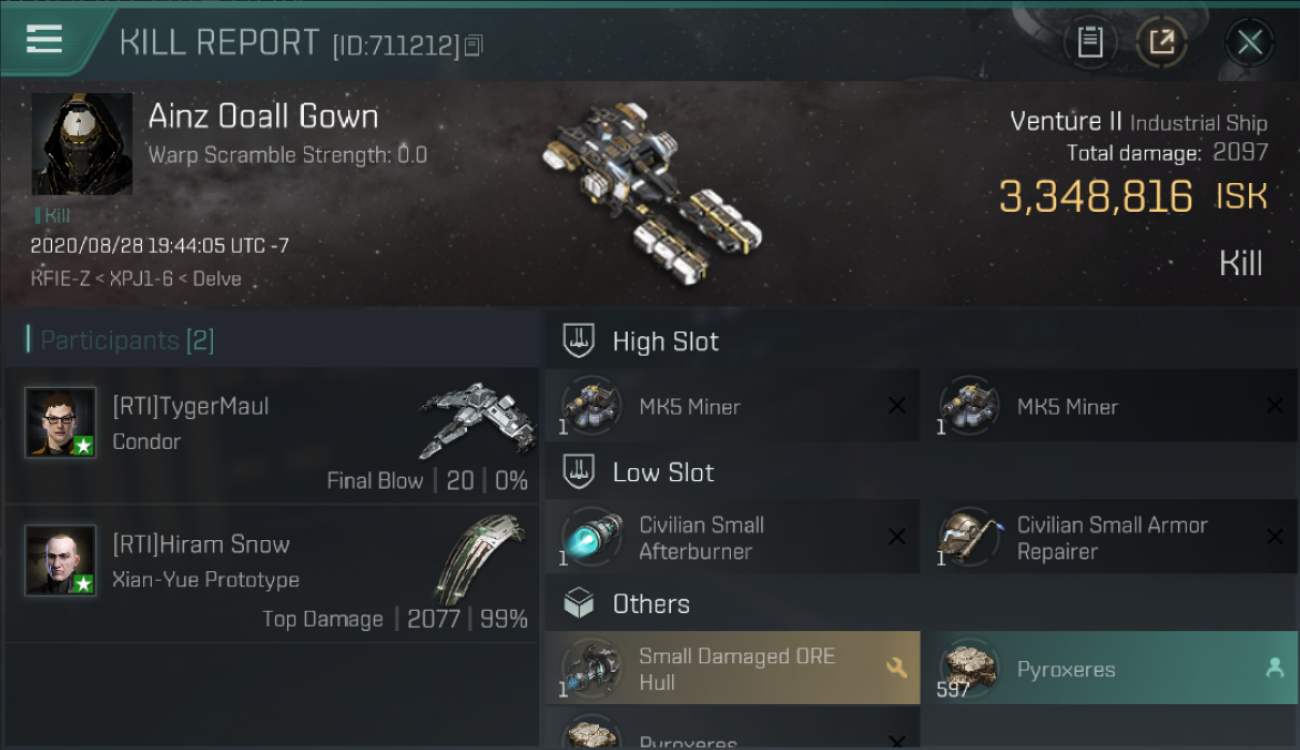Open Ainz Ooall Gown's portrait

(x=82, y=144)
